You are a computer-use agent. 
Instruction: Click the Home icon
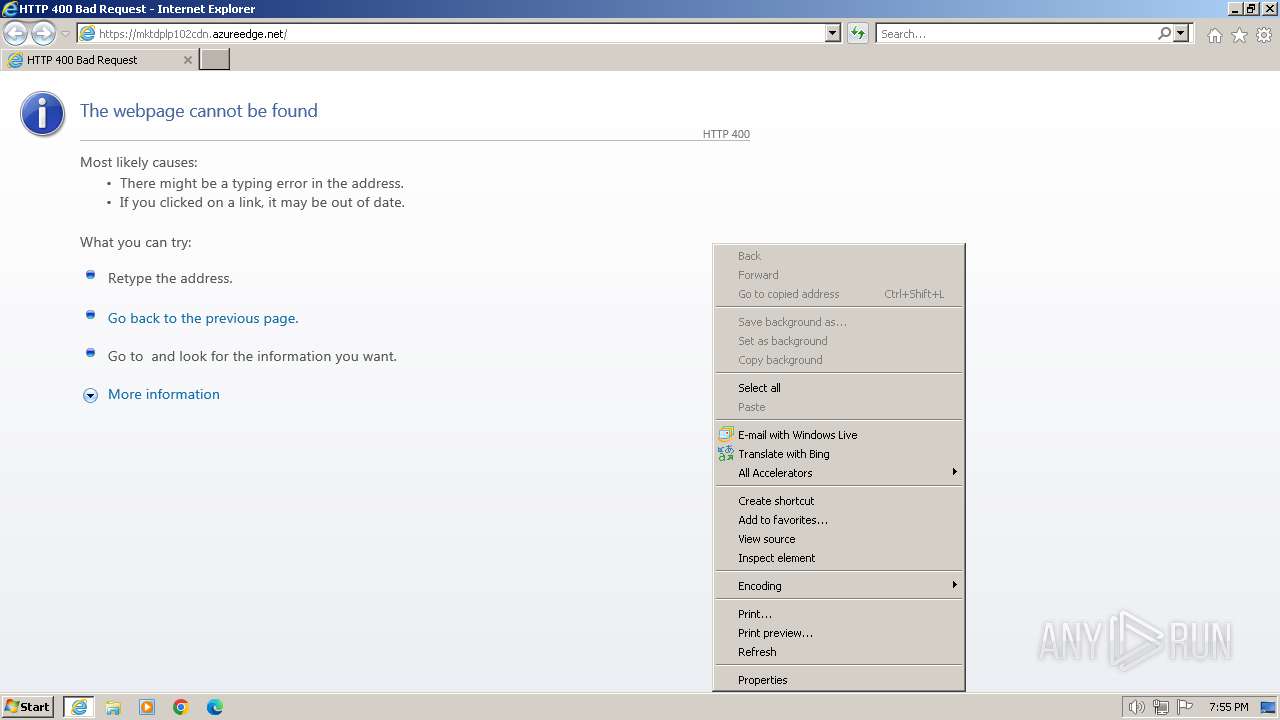[x=1214, y=35]
